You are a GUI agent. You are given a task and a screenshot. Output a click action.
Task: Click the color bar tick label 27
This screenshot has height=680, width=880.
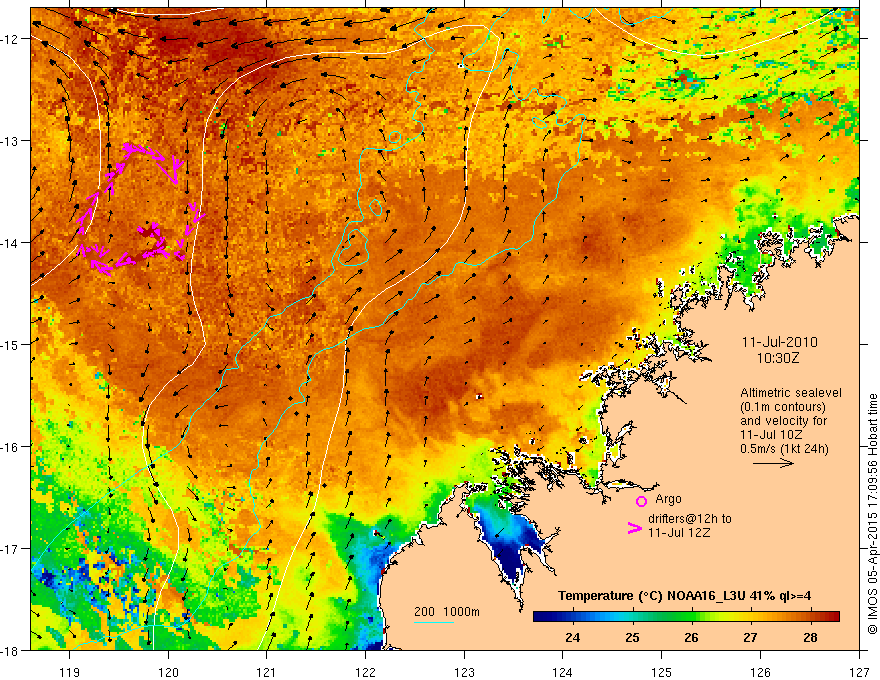[x=751, y=637]
